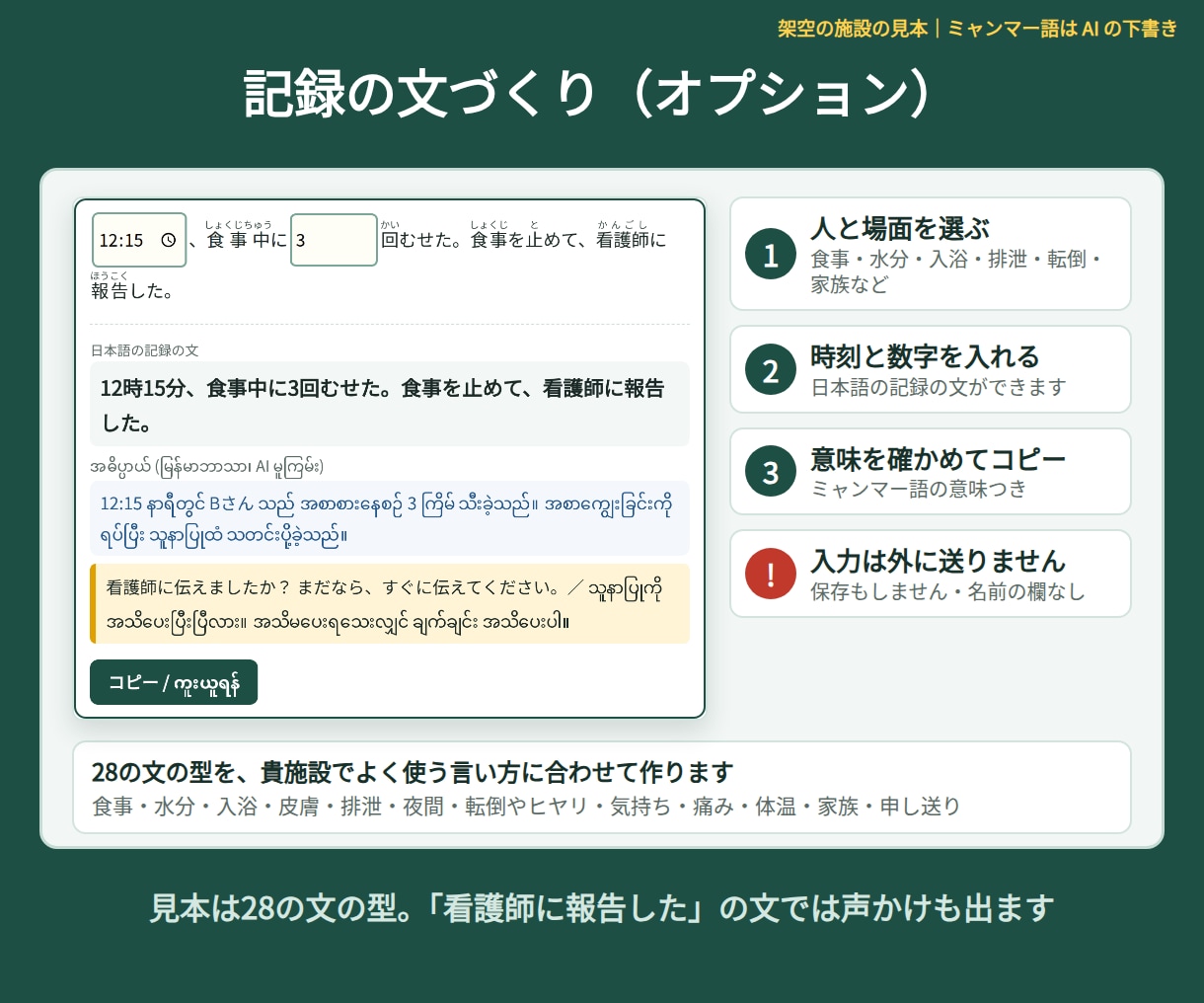
Task: Click the top-right note 架空の施設の見本
Action: (x=853, y=29)
